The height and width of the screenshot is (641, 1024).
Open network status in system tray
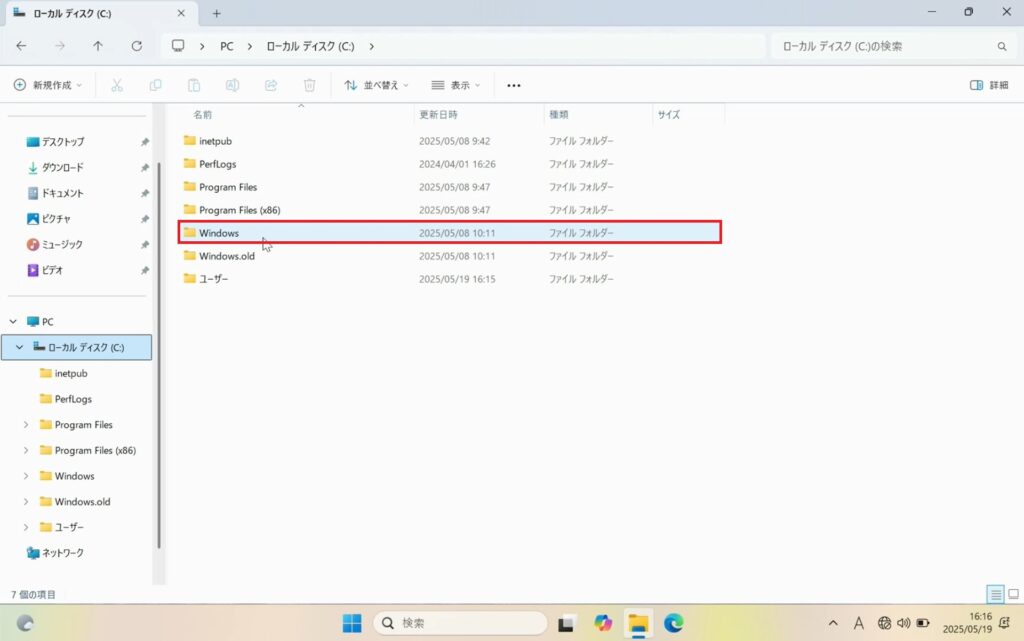[x=884, y=623]
